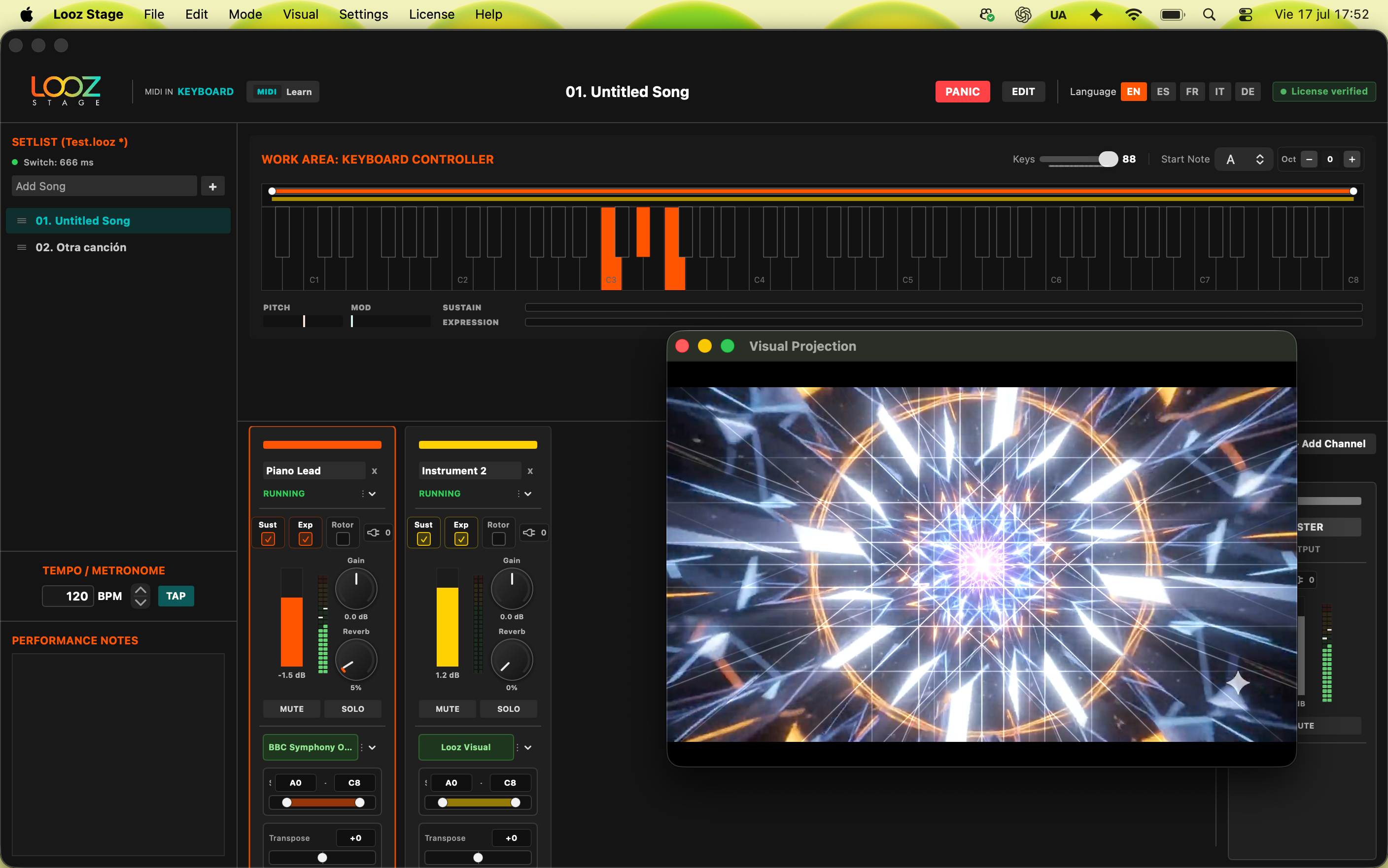Click the red PANIC button
The width and height of the screenshot is (1388, 868).
(963, 92)
